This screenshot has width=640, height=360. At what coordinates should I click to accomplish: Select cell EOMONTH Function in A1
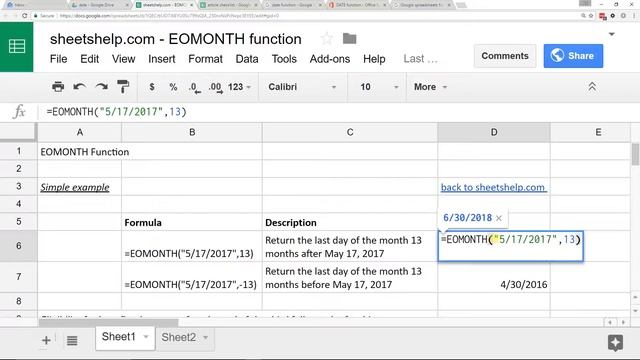(x=80, y=151)
